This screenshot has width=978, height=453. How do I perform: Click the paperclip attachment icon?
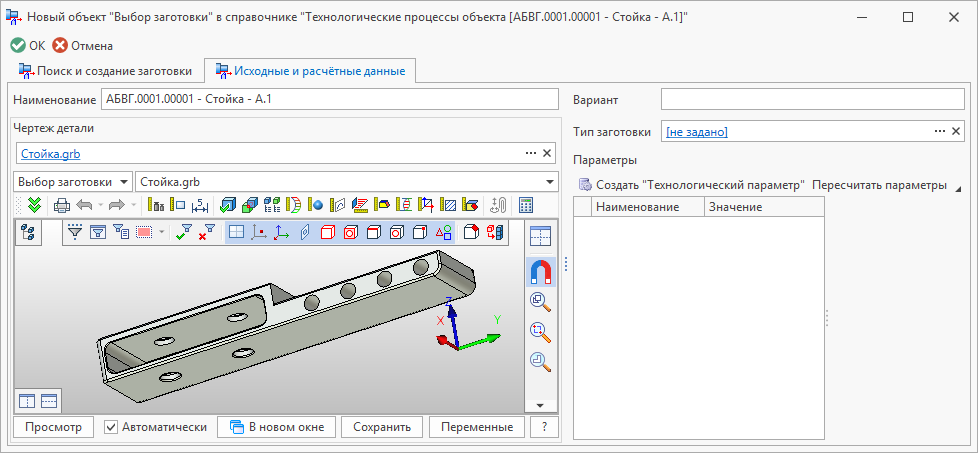click(x=498, y=204)
